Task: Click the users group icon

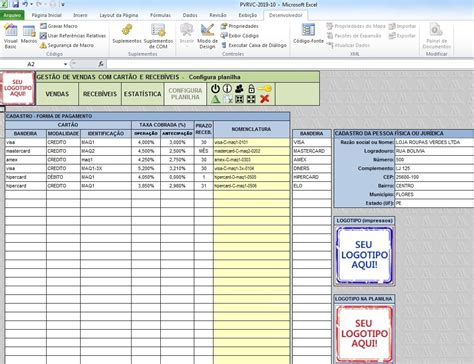Action: tap(239, 89)
